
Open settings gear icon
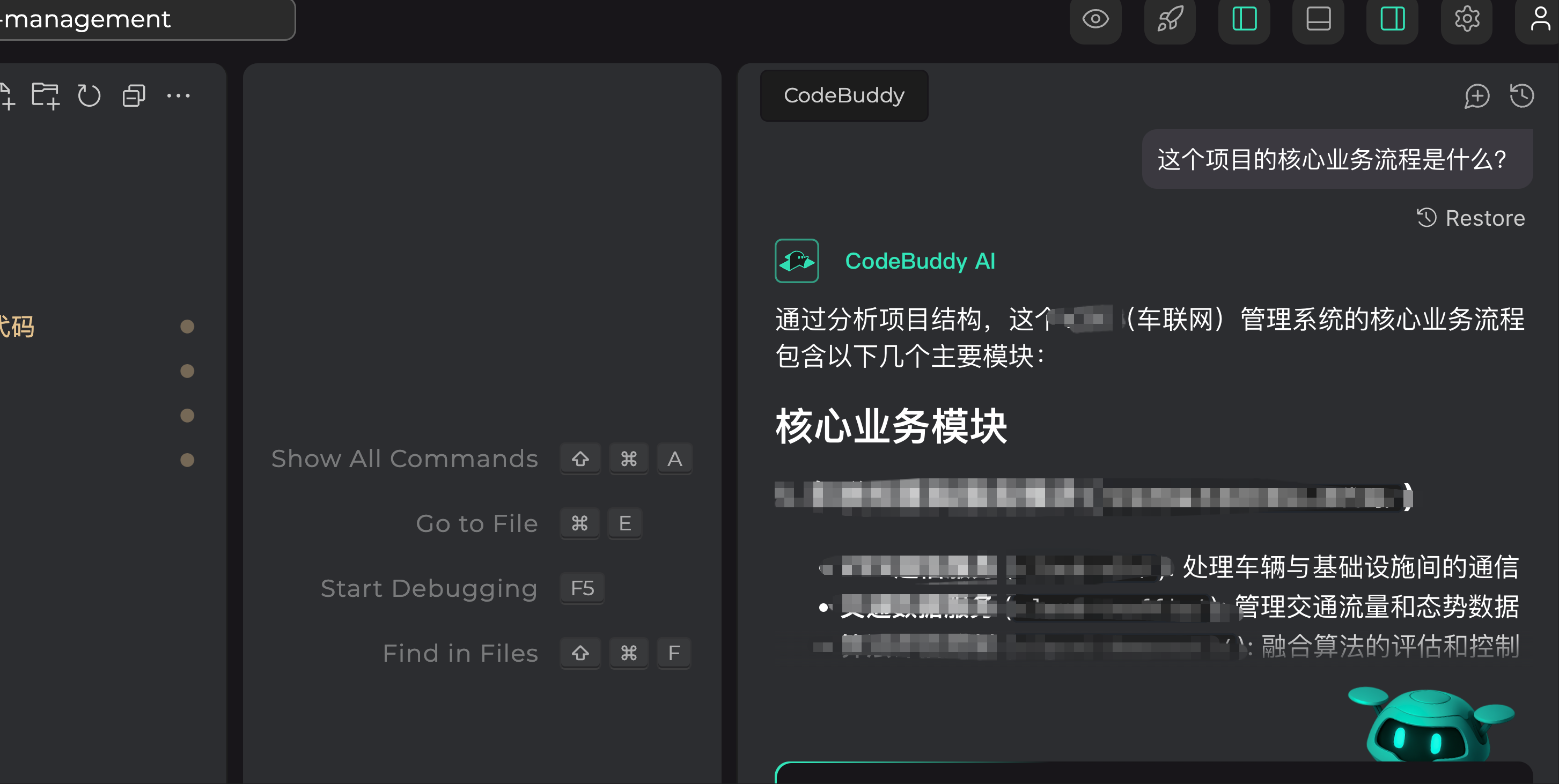[x=1467, y=19]
